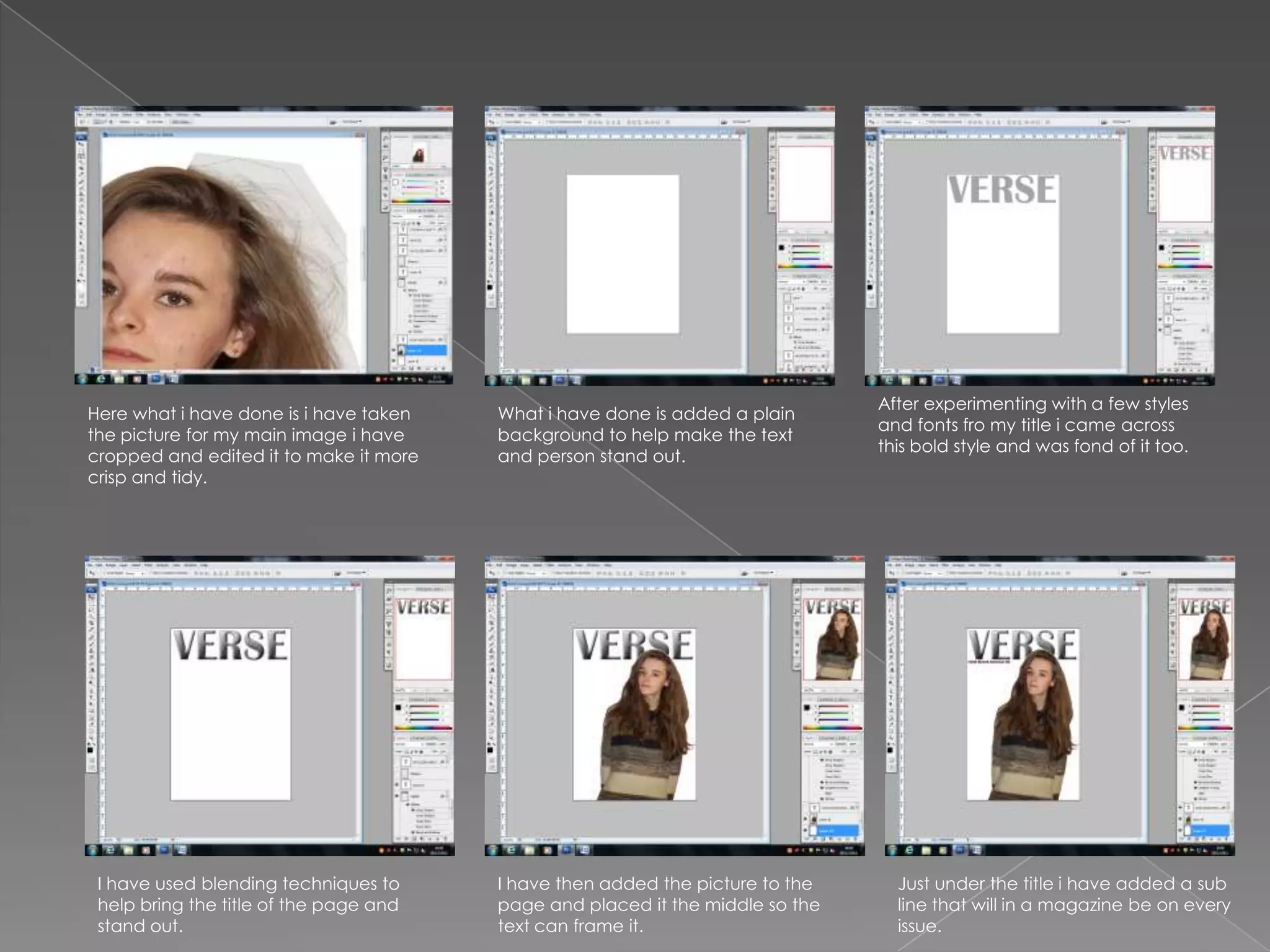Open the Help menu in the subline cover screenshot
The width and height of the screenshot is (1270, 952).
pos(998,565)
